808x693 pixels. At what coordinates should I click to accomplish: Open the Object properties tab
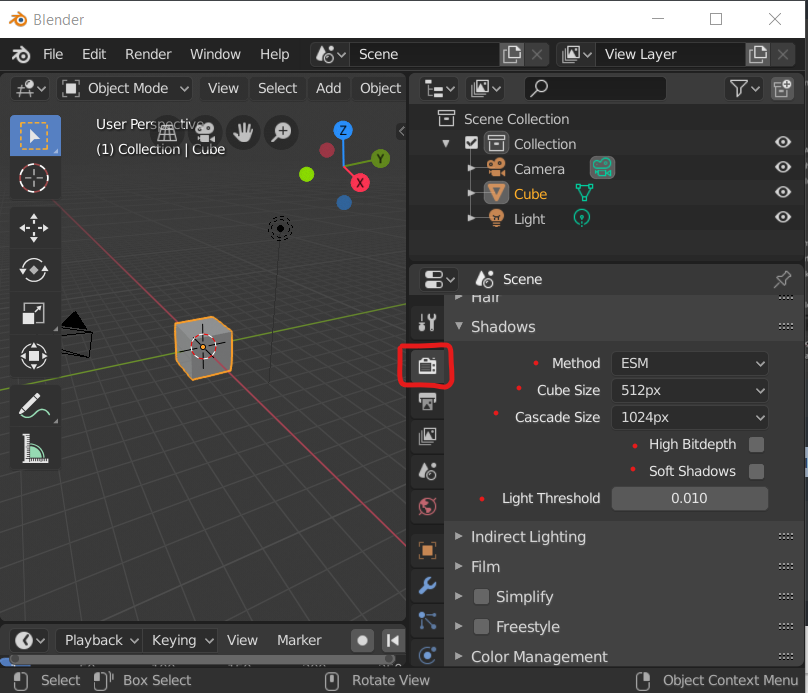coord(427,550)
